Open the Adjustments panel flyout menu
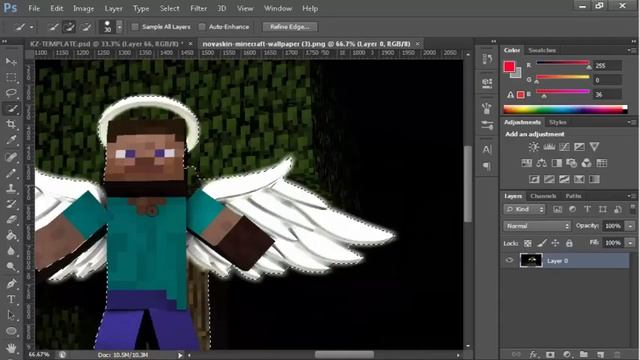Screen dimensions: 640x360 point(631,122)
